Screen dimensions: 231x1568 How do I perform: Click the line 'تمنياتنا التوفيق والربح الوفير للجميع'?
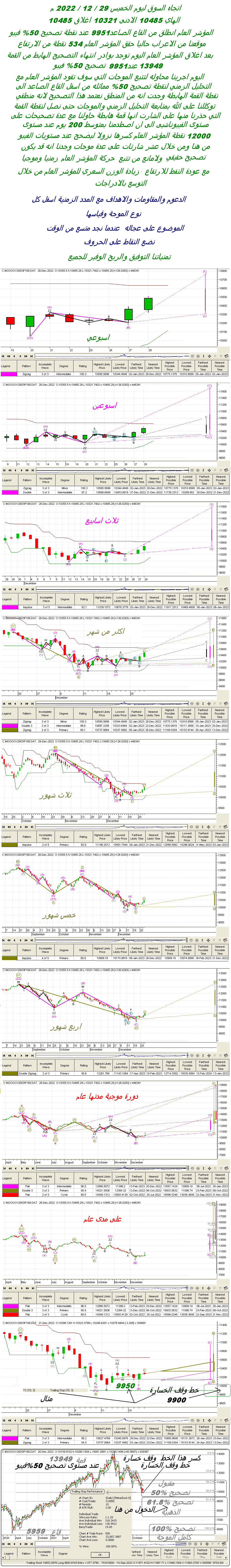click(119, 257)
